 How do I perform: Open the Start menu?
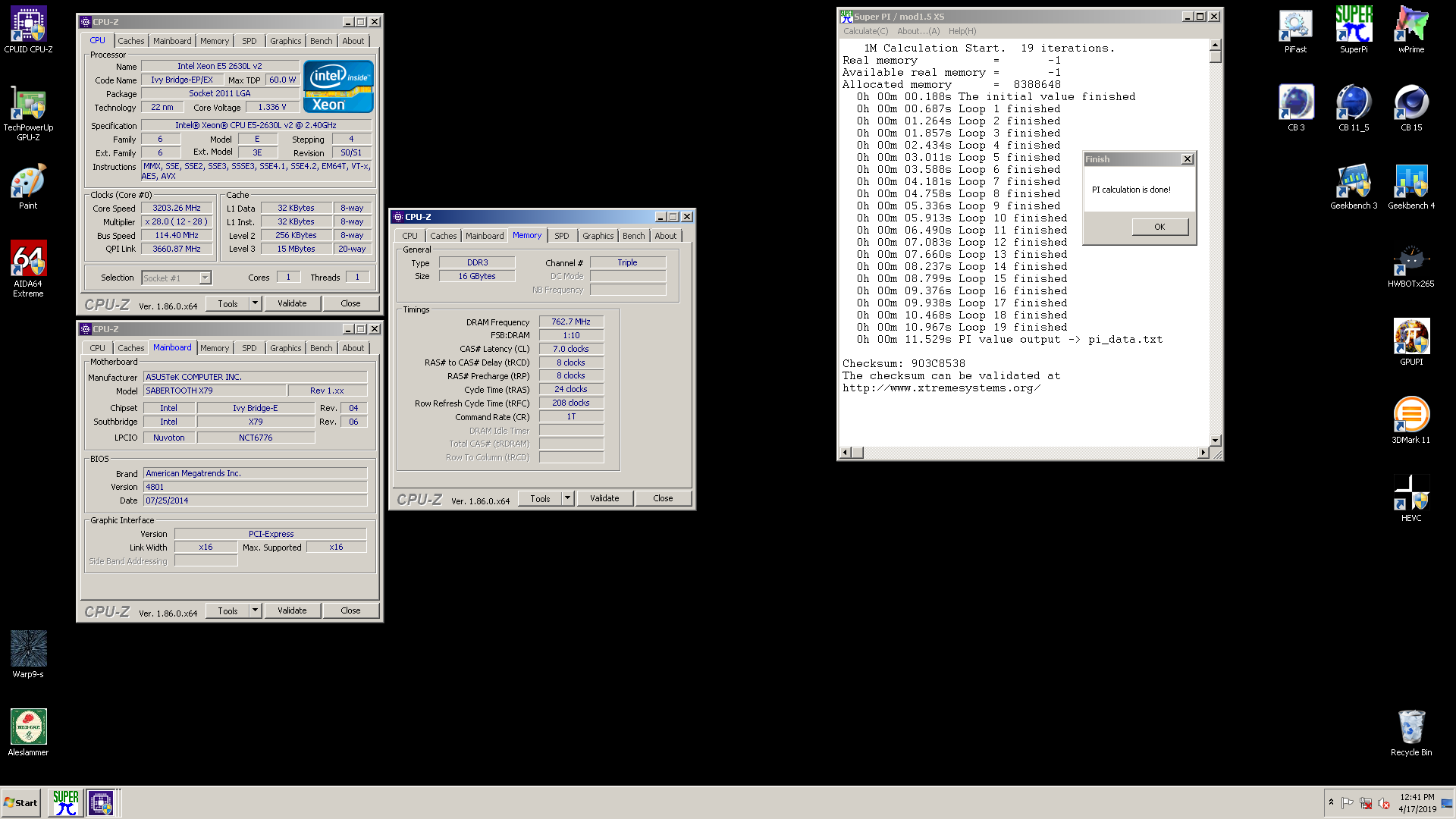coord(21,802)
